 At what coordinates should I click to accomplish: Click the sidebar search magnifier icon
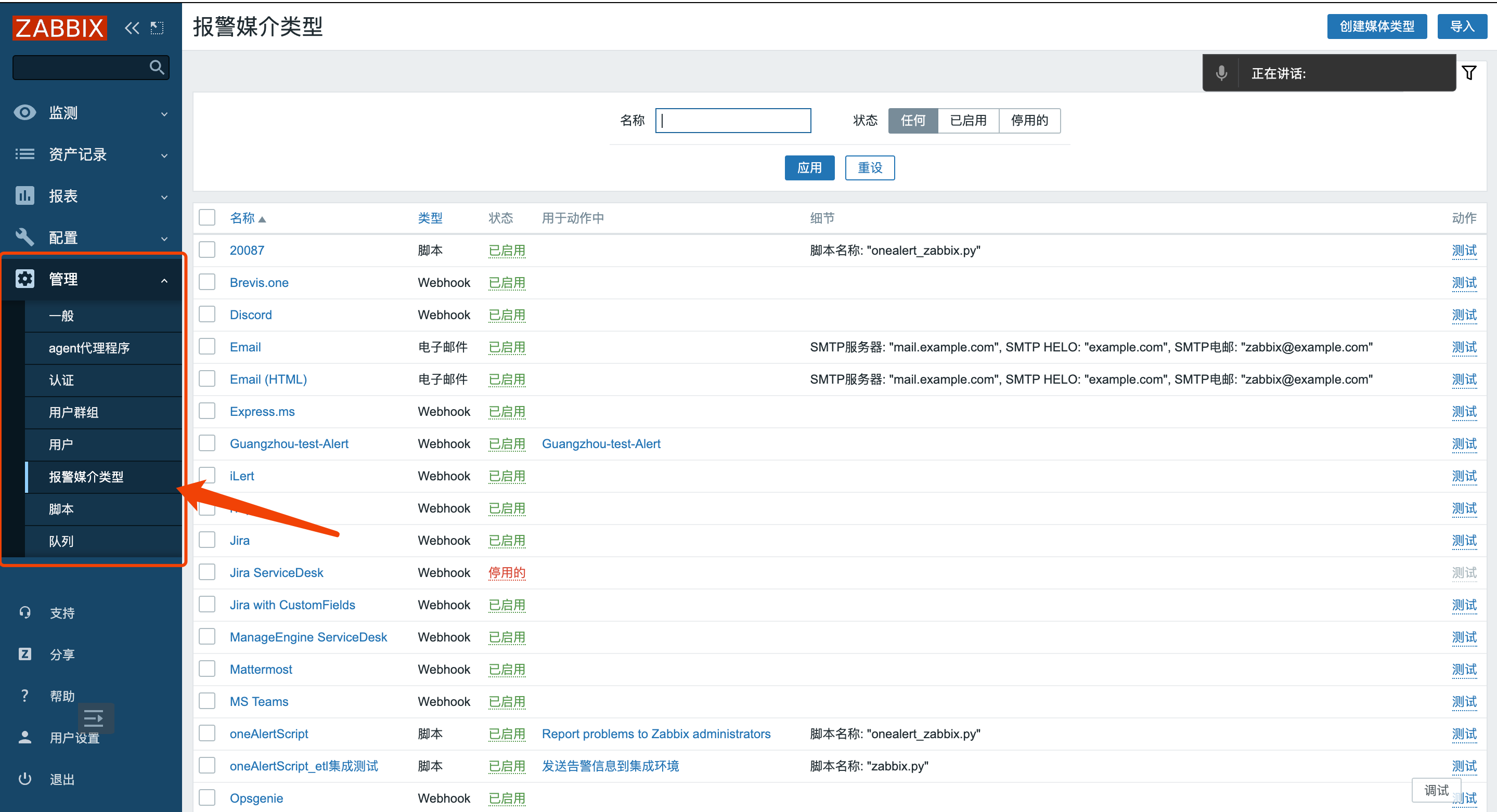coord(157,68)
